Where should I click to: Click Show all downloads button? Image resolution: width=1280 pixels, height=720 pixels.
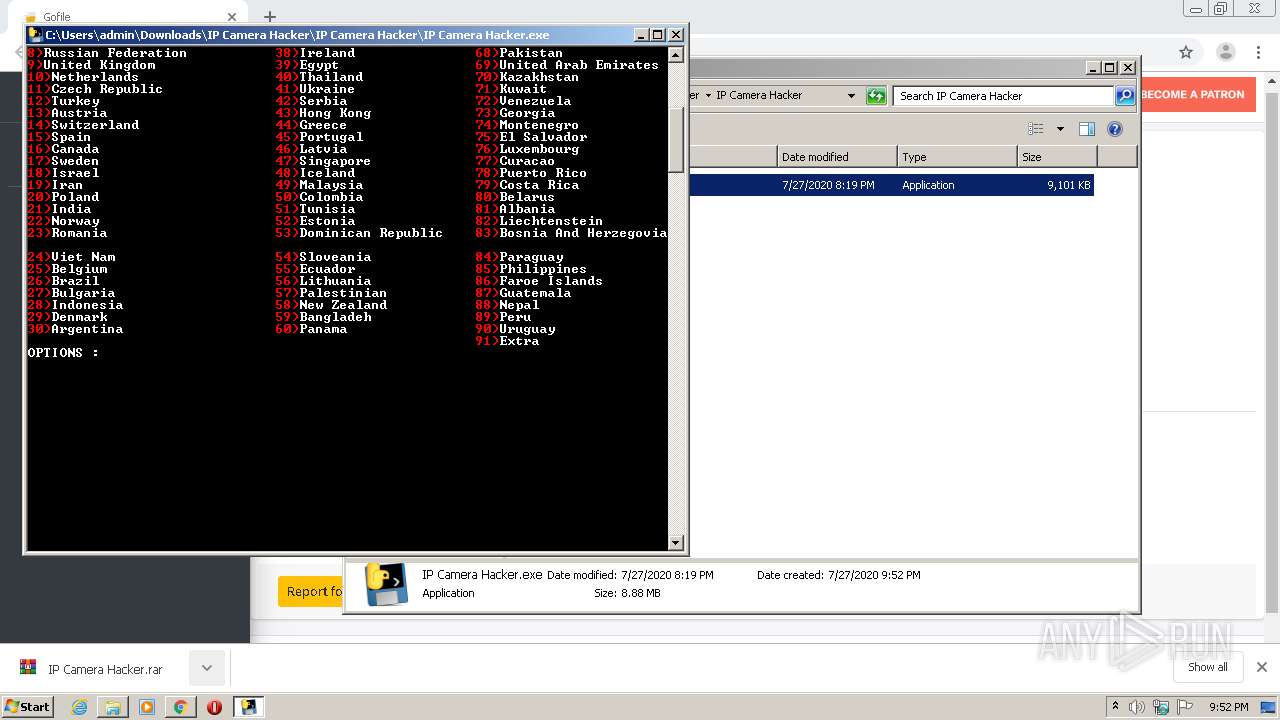click(1207, 667)
